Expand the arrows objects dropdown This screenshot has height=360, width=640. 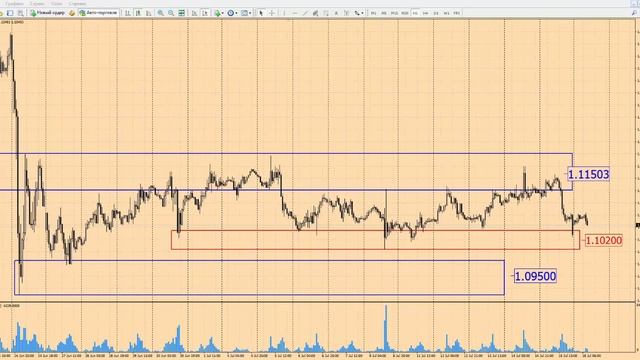tap(362, 13)
